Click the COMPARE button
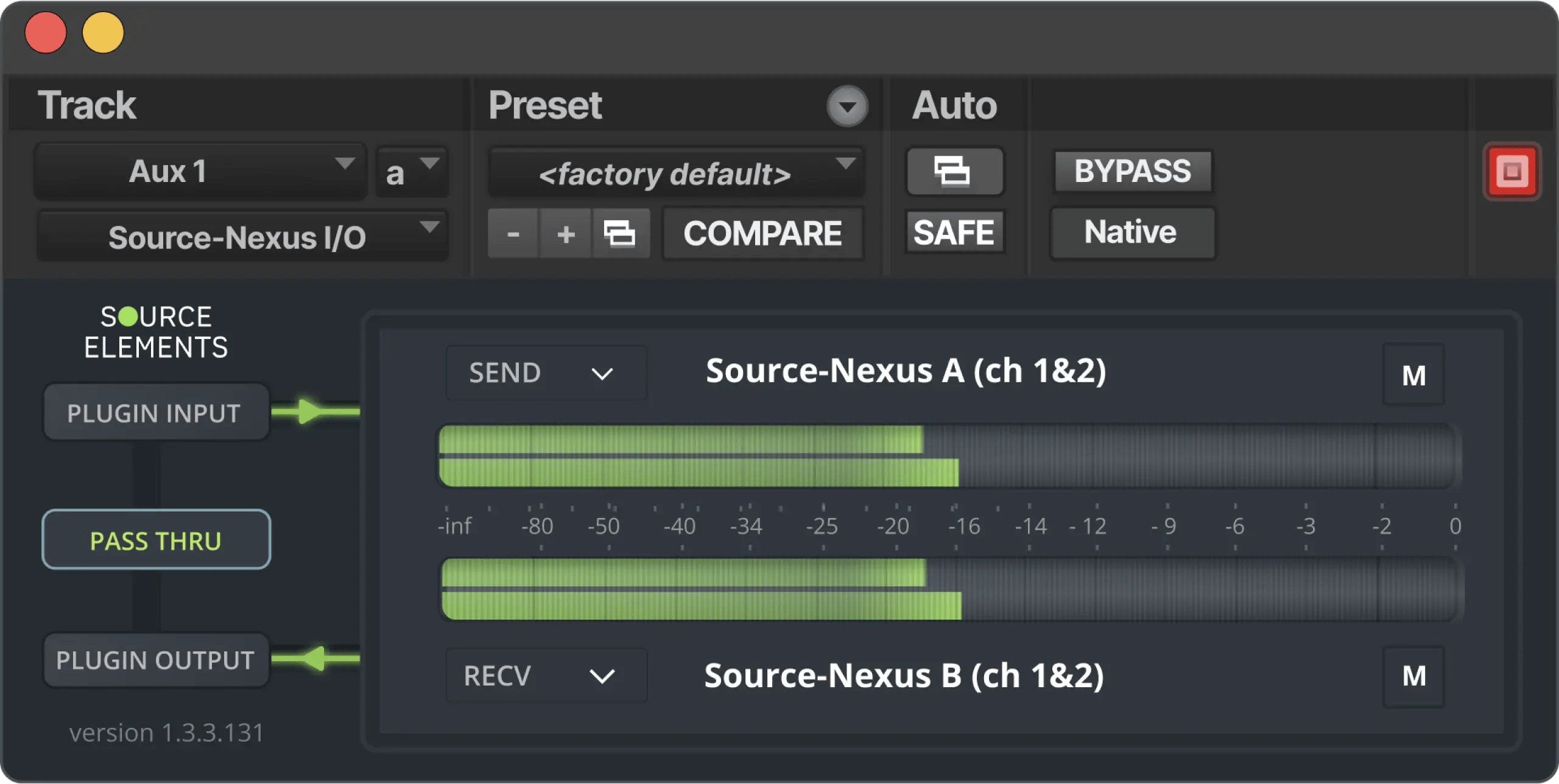 tap(762, 233)
